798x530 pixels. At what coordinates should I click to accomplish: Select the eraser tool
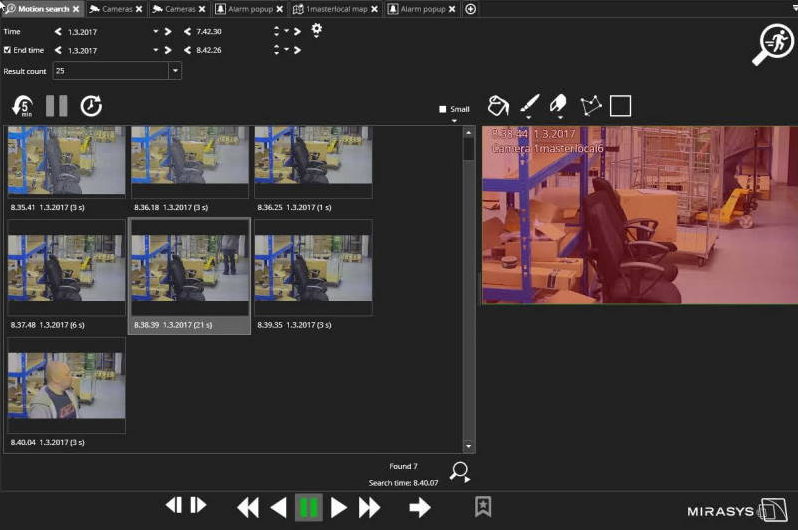coord(558,104)
